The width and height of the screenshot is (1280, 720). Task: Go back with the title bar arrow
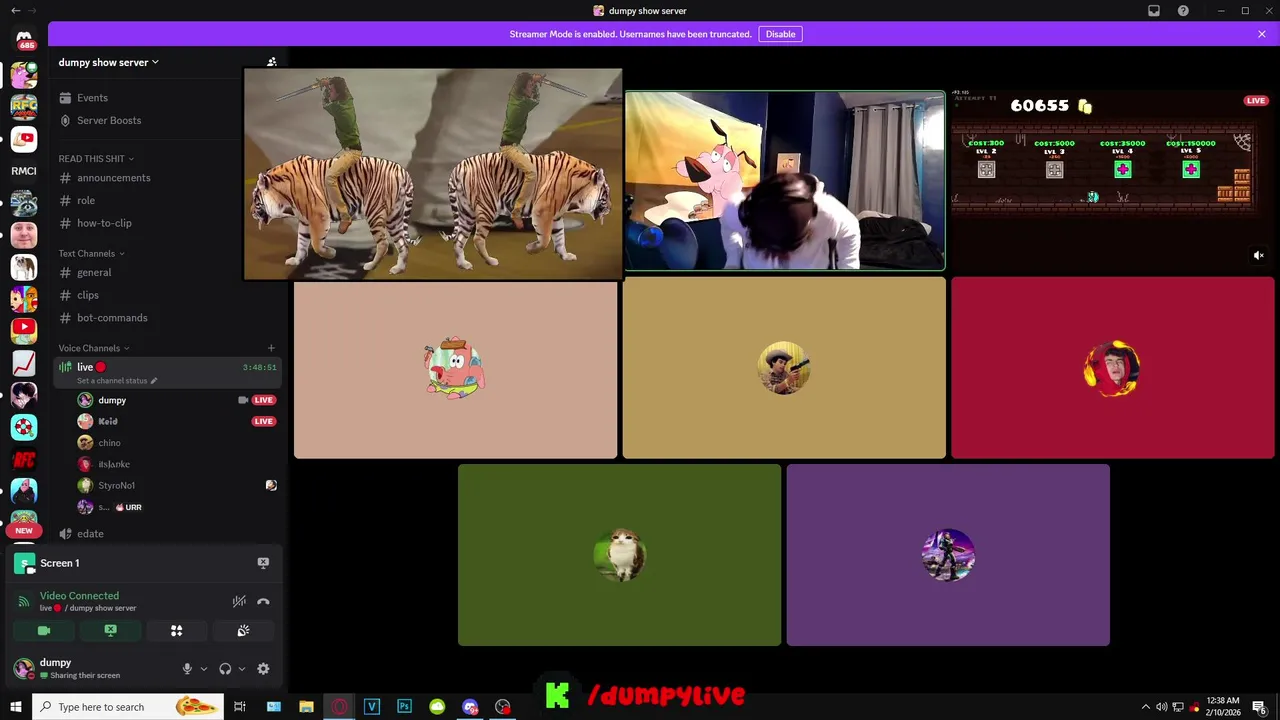[x=14, y=11]
